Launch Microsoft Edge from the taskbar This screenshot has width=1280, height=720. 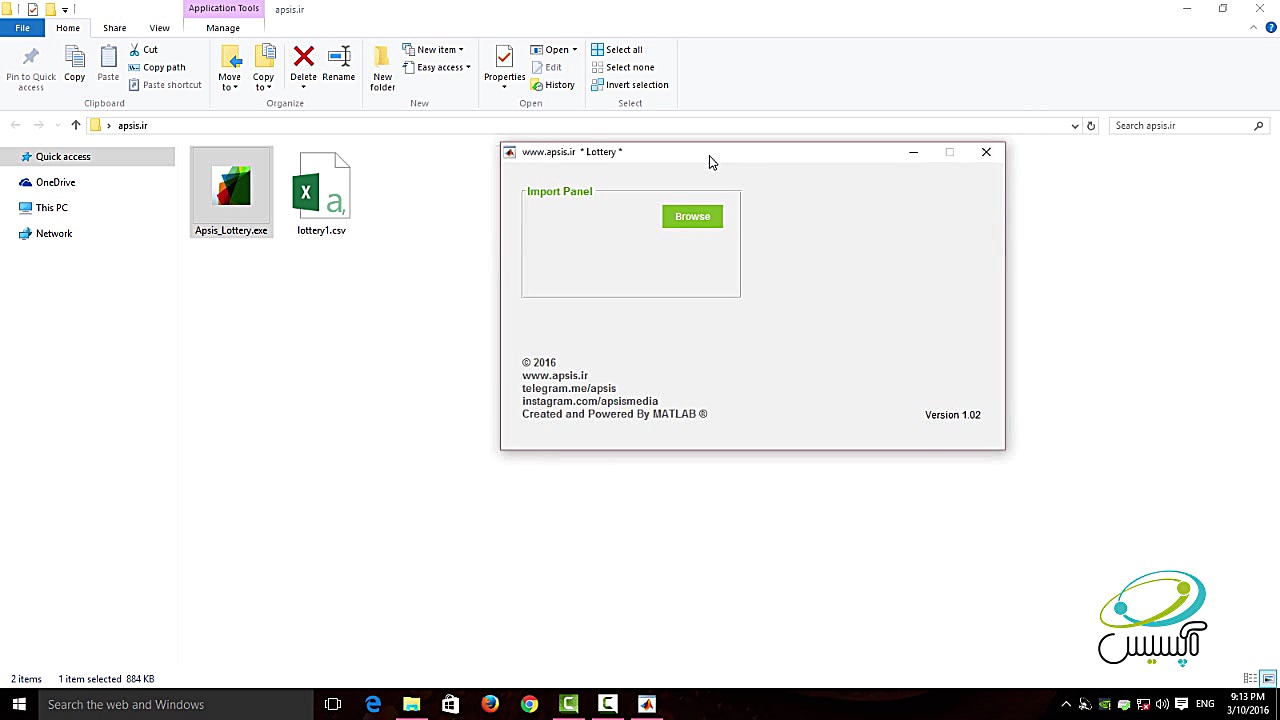tap(373, 704)
